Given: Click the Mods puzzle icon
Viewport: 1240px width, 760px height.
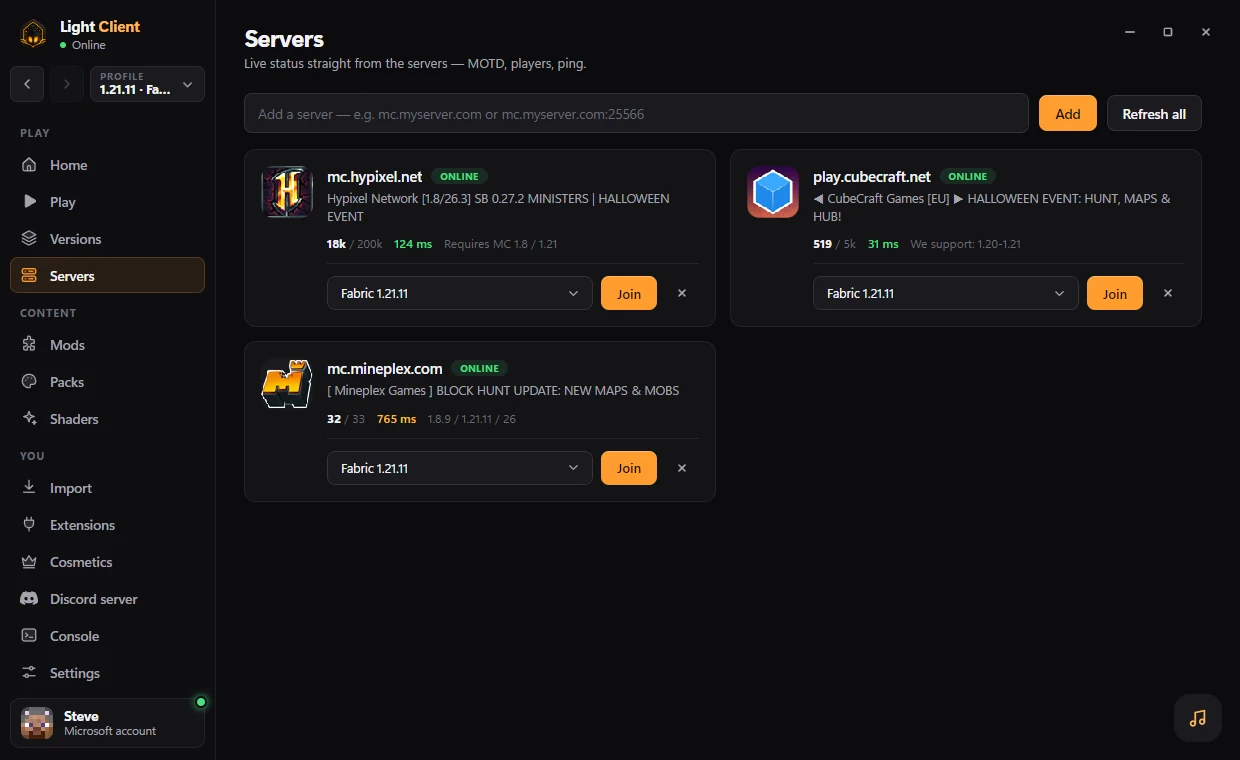Looking at the screenshot, I should point(29,345).
